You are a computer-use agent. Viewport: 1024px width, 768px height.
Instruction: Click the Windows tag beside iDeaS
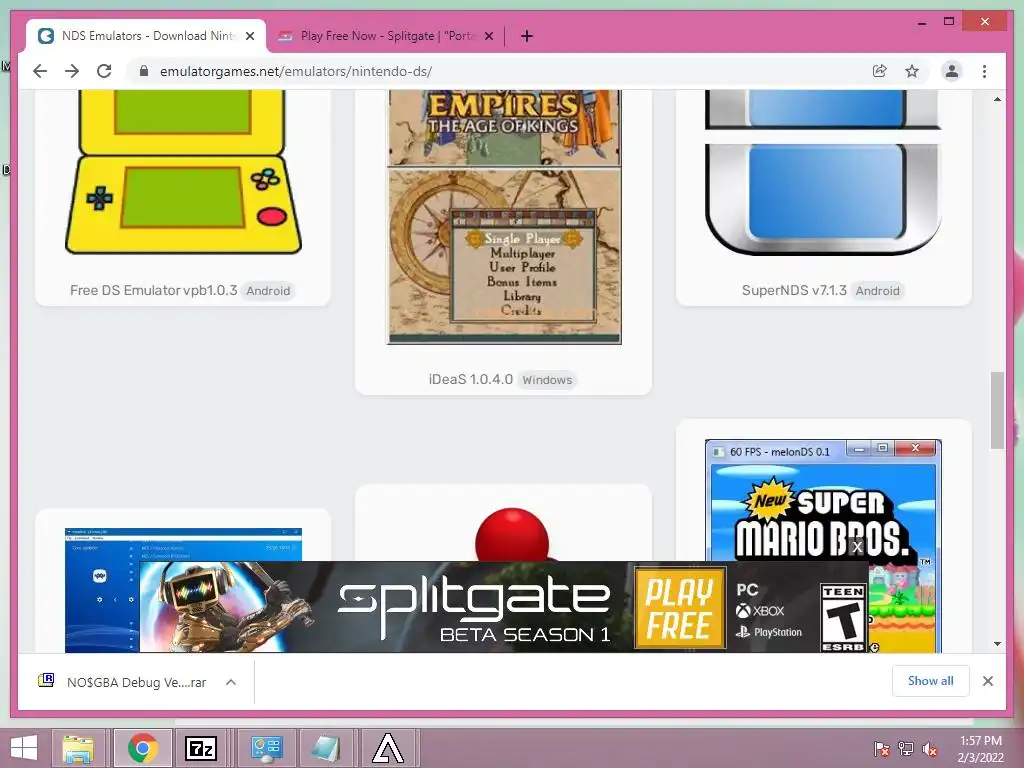[547, 380]
